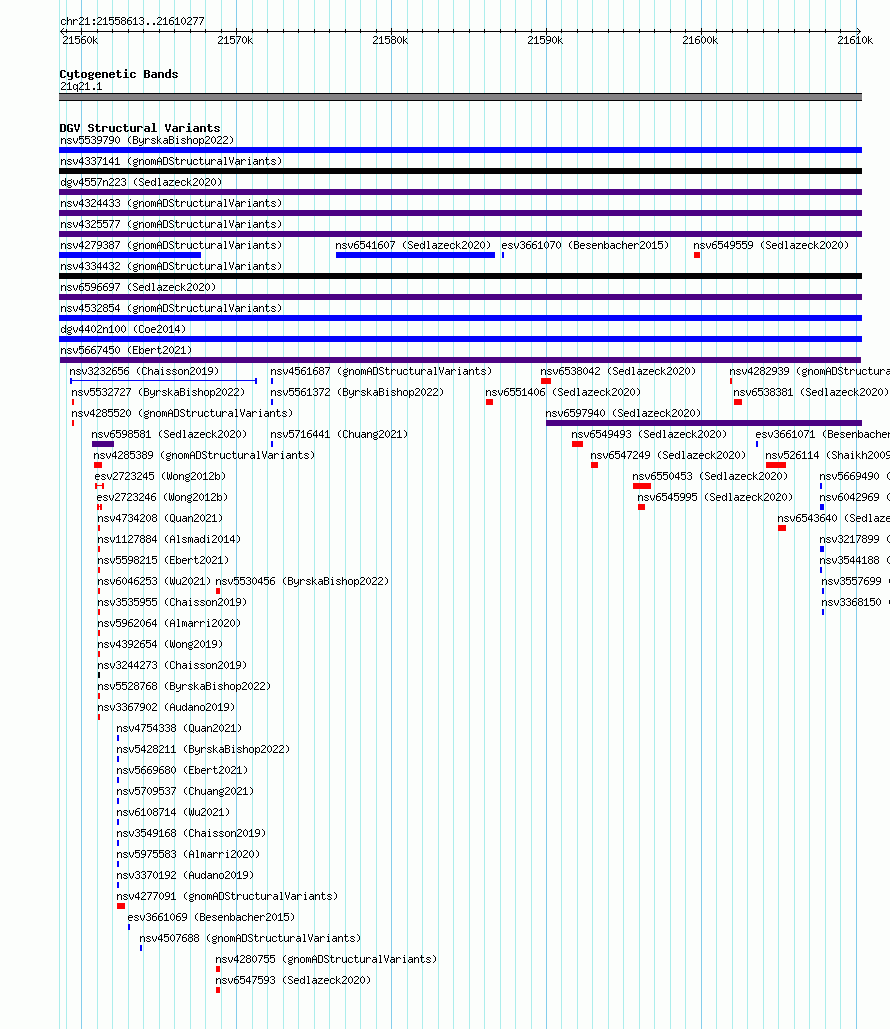Open nsv4280755 gnomAD variant label

326,959
